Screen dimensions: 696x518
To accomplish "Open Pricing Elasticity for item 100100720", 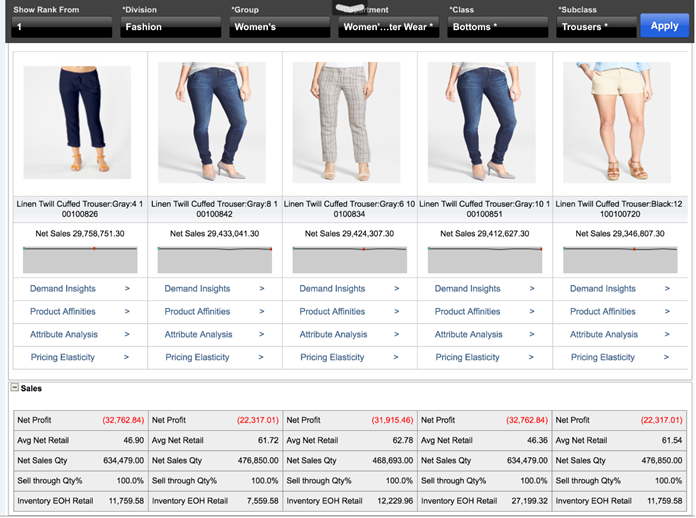I will point(603,357).
